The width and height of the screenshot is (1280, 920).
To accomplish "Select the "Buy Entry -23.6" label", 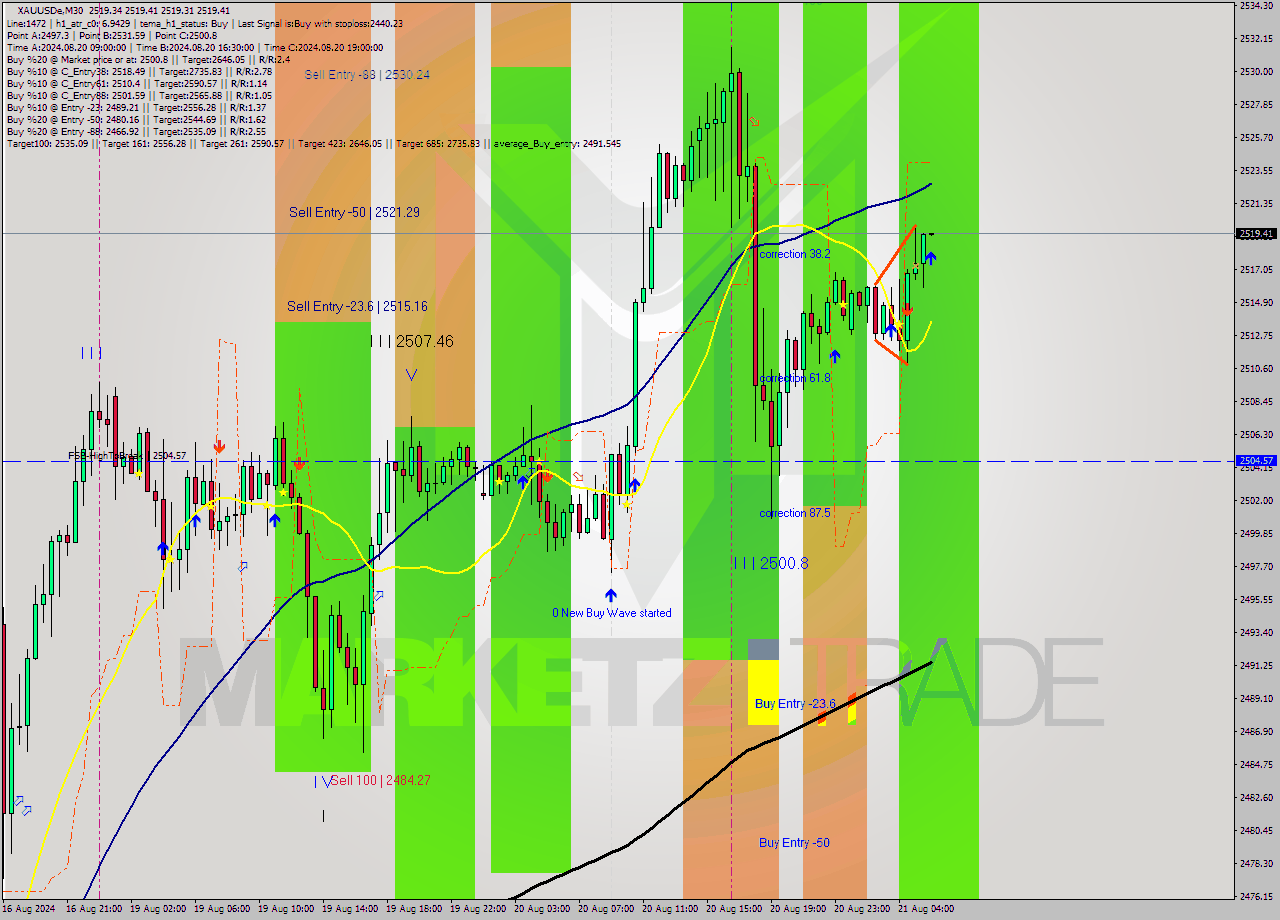I will tap(795, 704).
